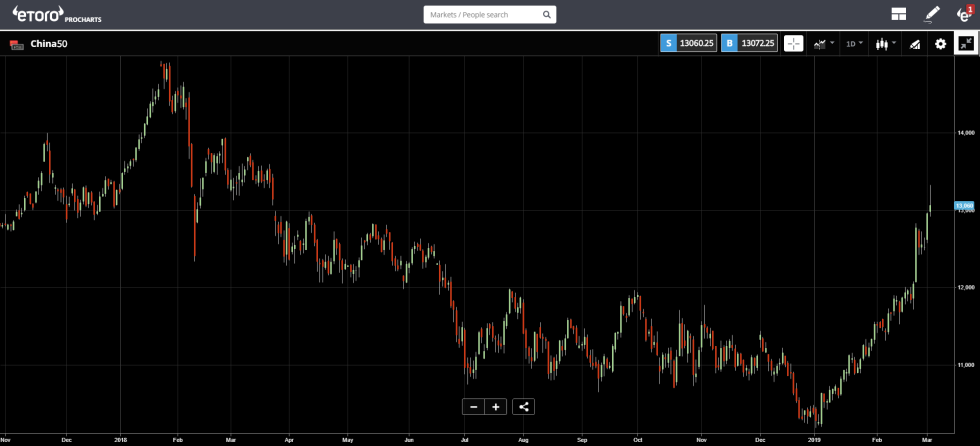Zoom out with the minus button
The width and height of the screenshot is (980, 446).
pyautogui.click(x=473, y=406)
